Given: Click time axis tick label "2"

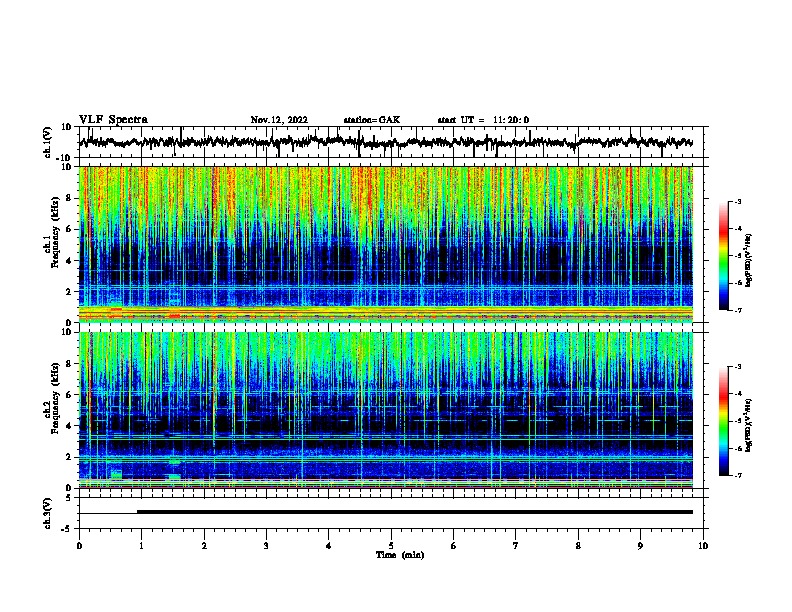Looking at the screenshot, I should tap(204, 546).
